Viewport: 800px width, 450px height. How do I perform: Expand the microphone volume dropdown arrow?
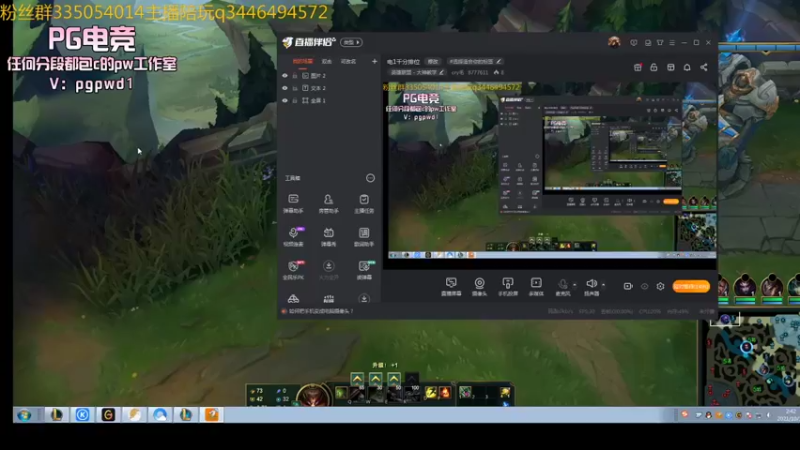574,285
